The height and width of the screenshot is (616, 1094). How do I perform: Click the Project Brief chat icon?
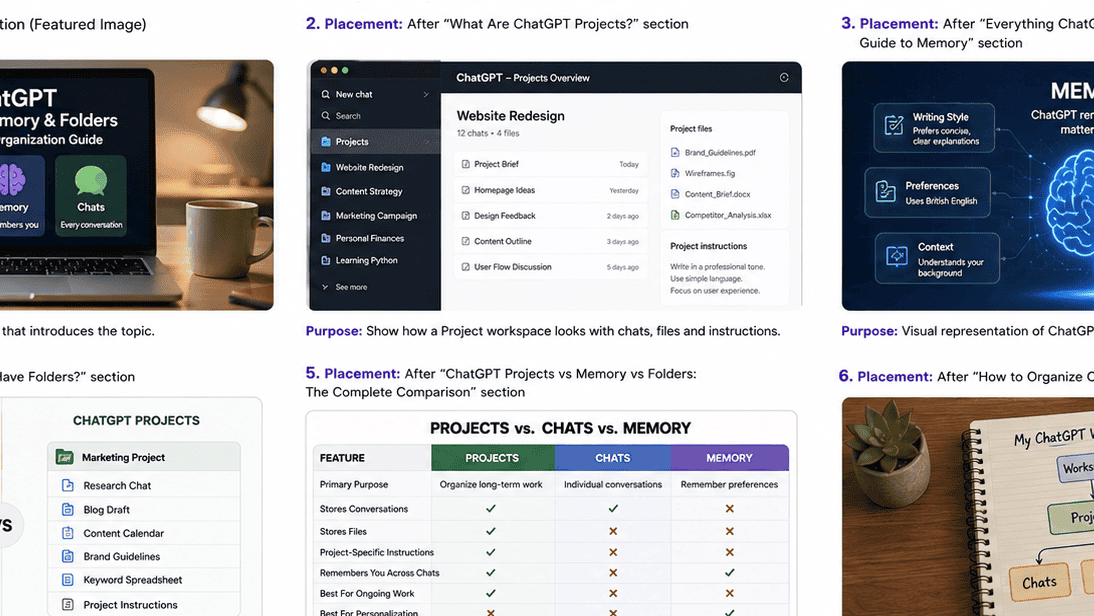pyautogui.click(x=465, y=164)
